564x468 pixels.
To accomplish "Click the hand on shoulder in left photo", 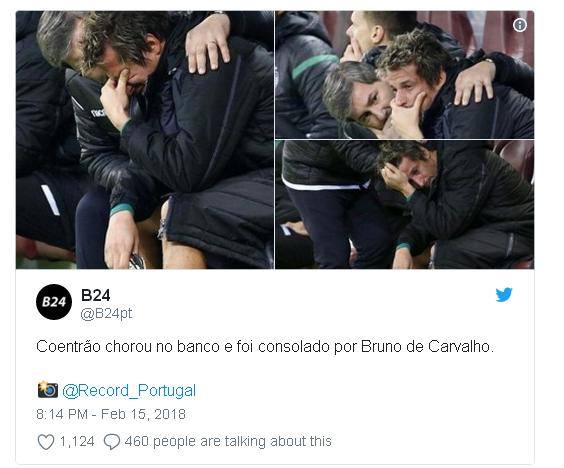I will [x=208, y=43].
